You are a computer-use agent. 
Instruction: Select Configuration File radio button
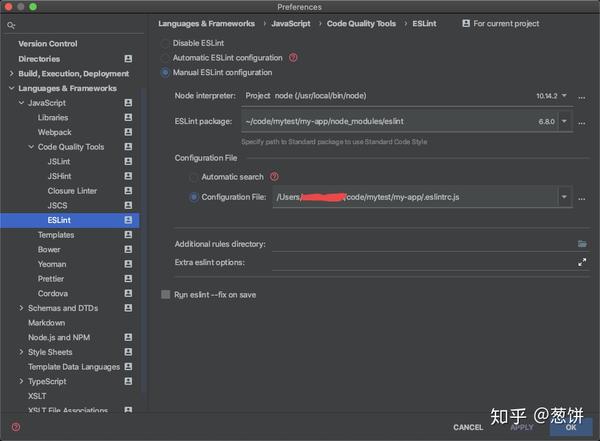click(194, 197)
